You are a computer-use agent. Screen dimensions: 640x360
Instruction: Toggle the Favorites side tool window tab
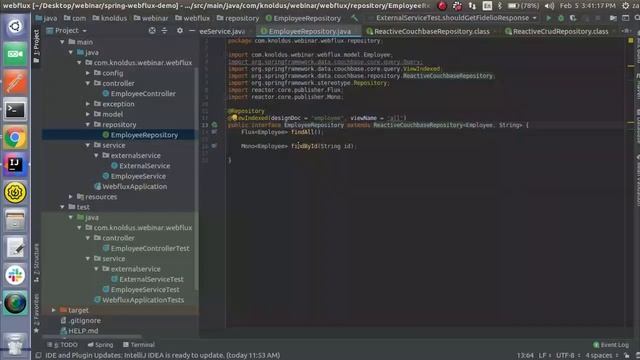coord(36,313)
